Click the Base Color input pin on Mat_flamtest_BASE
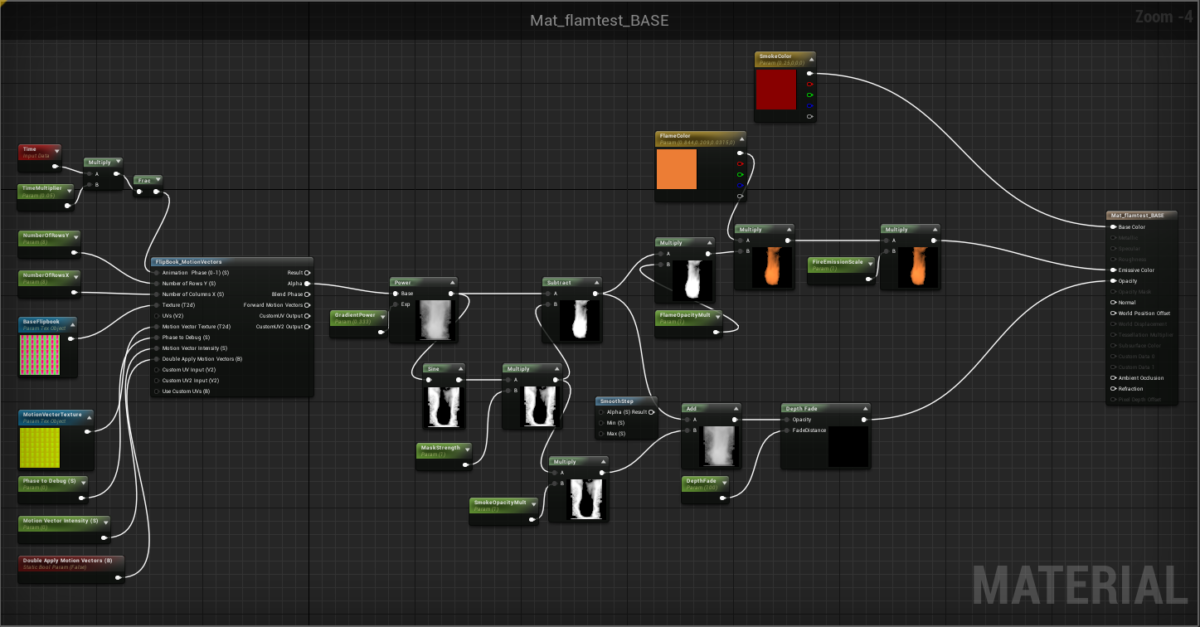1200x627 pixels. tap(1113, 227)
